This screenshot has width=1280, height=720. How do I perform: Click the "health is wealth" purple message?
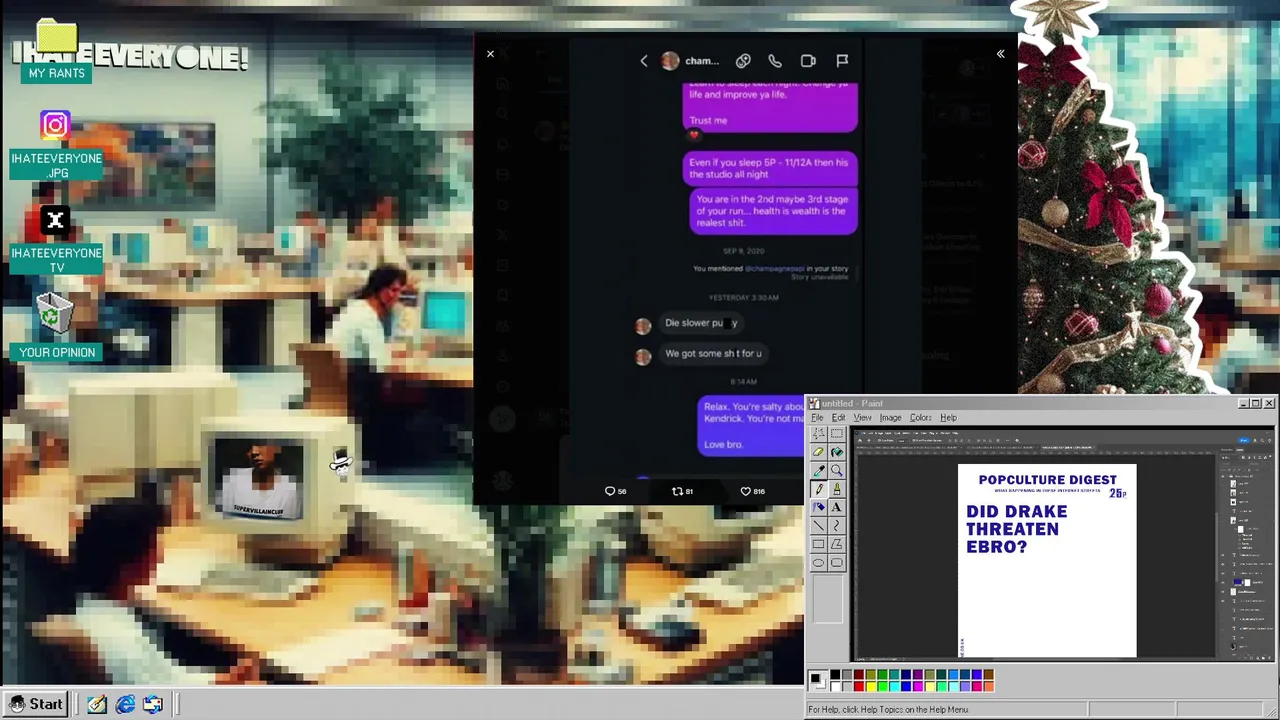(x=773, y=211)
